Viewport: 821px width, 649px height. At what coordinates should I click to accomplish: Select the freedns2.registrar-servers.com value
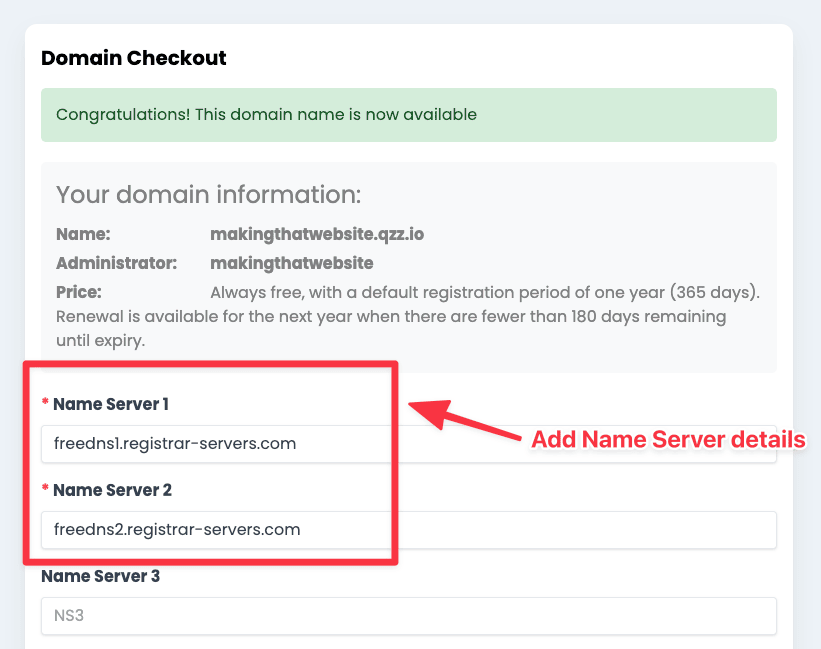178,530
